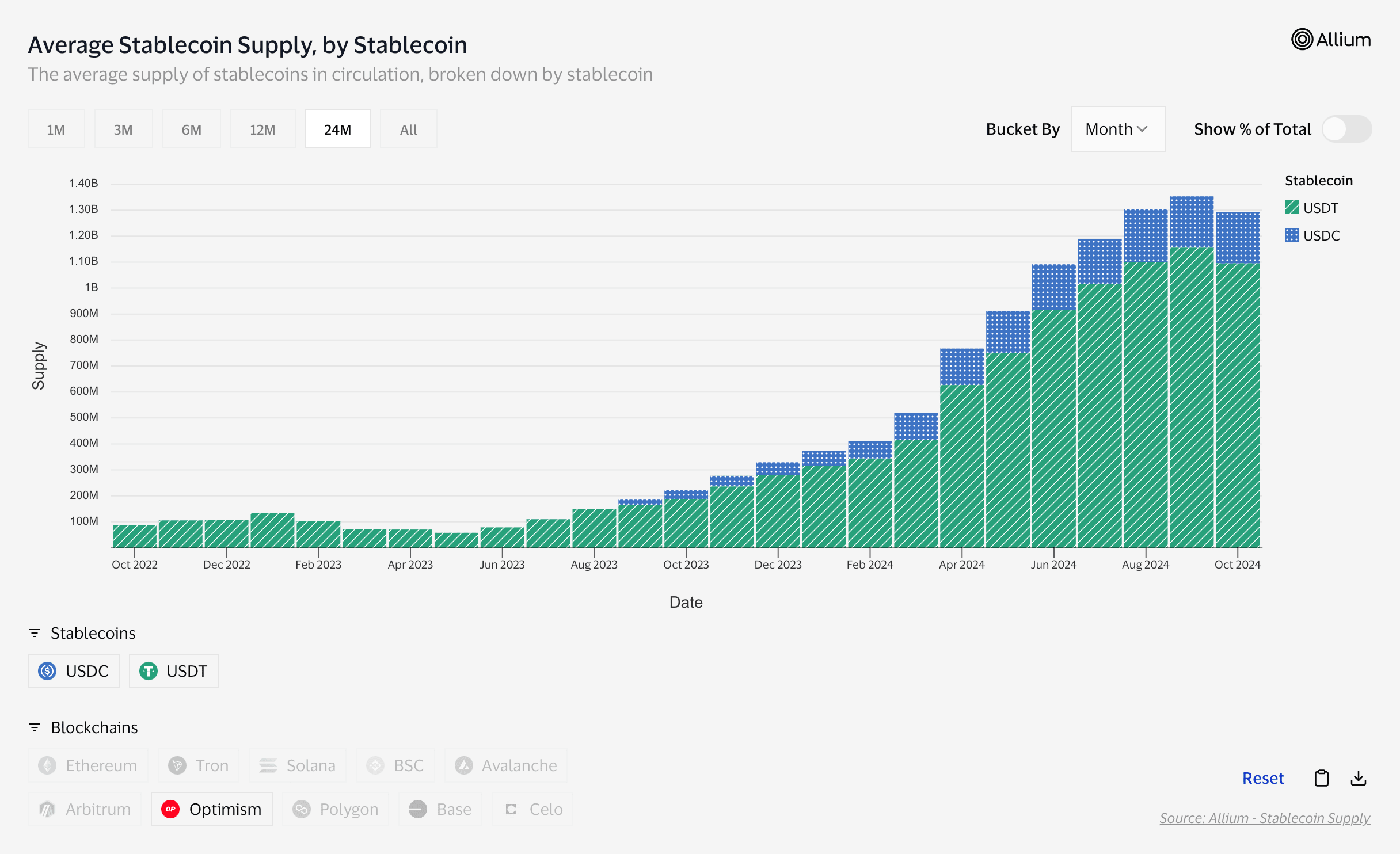The height and width of the screenshot is (854, 1400).
Task: Click the Tether icon on the USDT chip
Action: tap(149, 671)
